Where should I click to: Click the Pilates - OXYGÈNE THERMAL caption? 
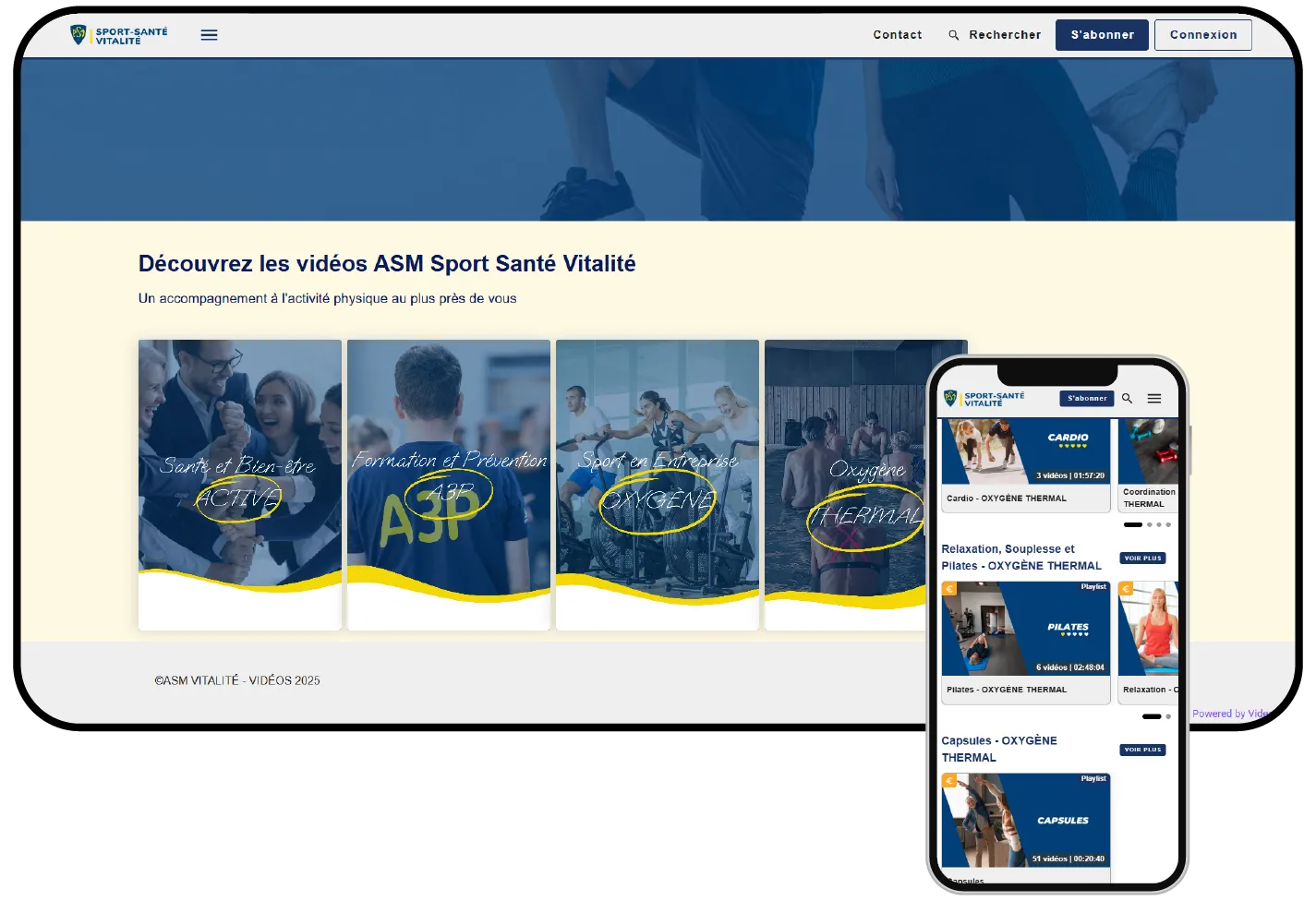pyautogui.click(x=1007, y=690)
